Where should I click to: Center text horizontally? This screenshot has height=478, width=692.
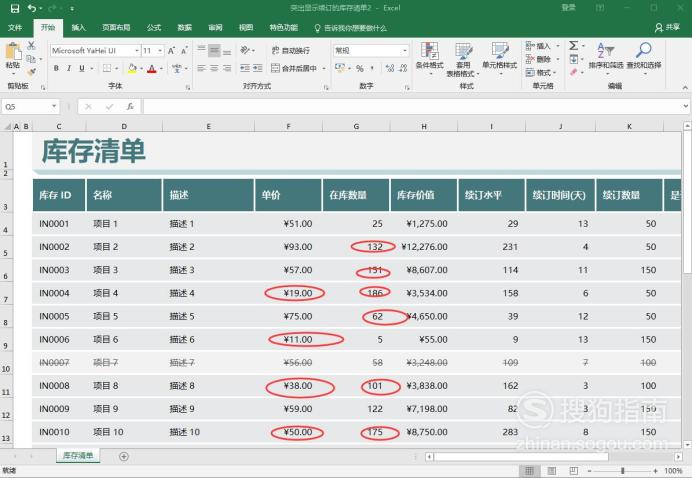coord(214,68)
